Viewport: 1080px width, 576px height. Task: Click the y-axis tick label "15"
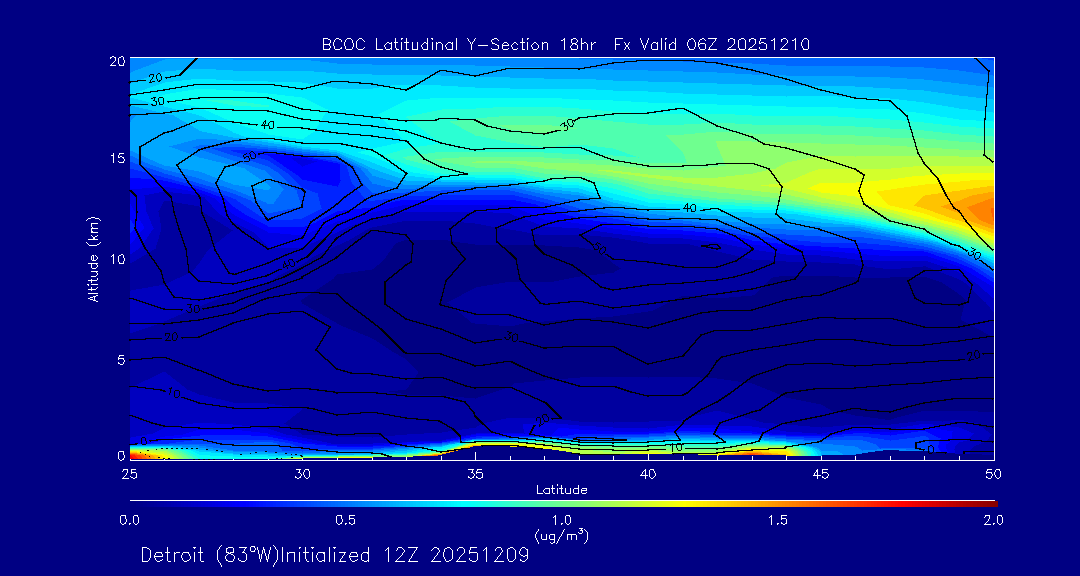click(x=116, y=158)
